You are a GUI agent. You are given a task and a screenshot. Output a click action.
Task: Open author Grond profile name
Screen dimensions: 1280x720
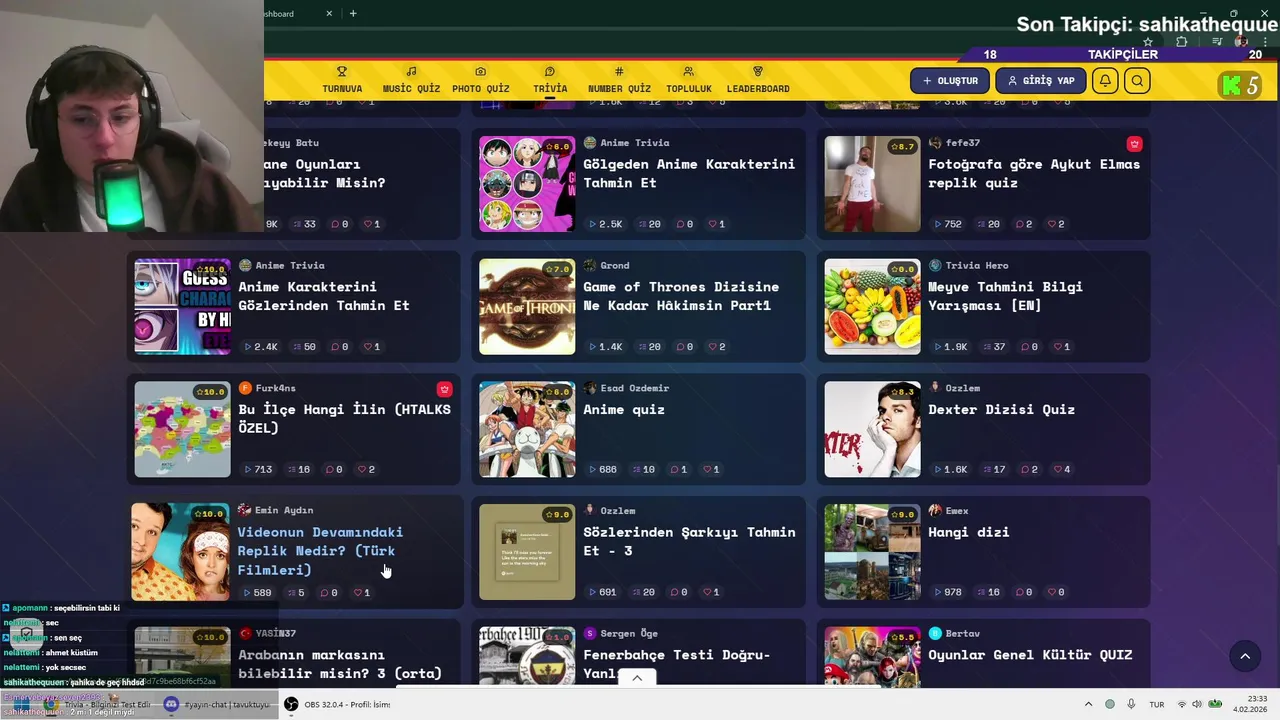click(x=614, y=266)
